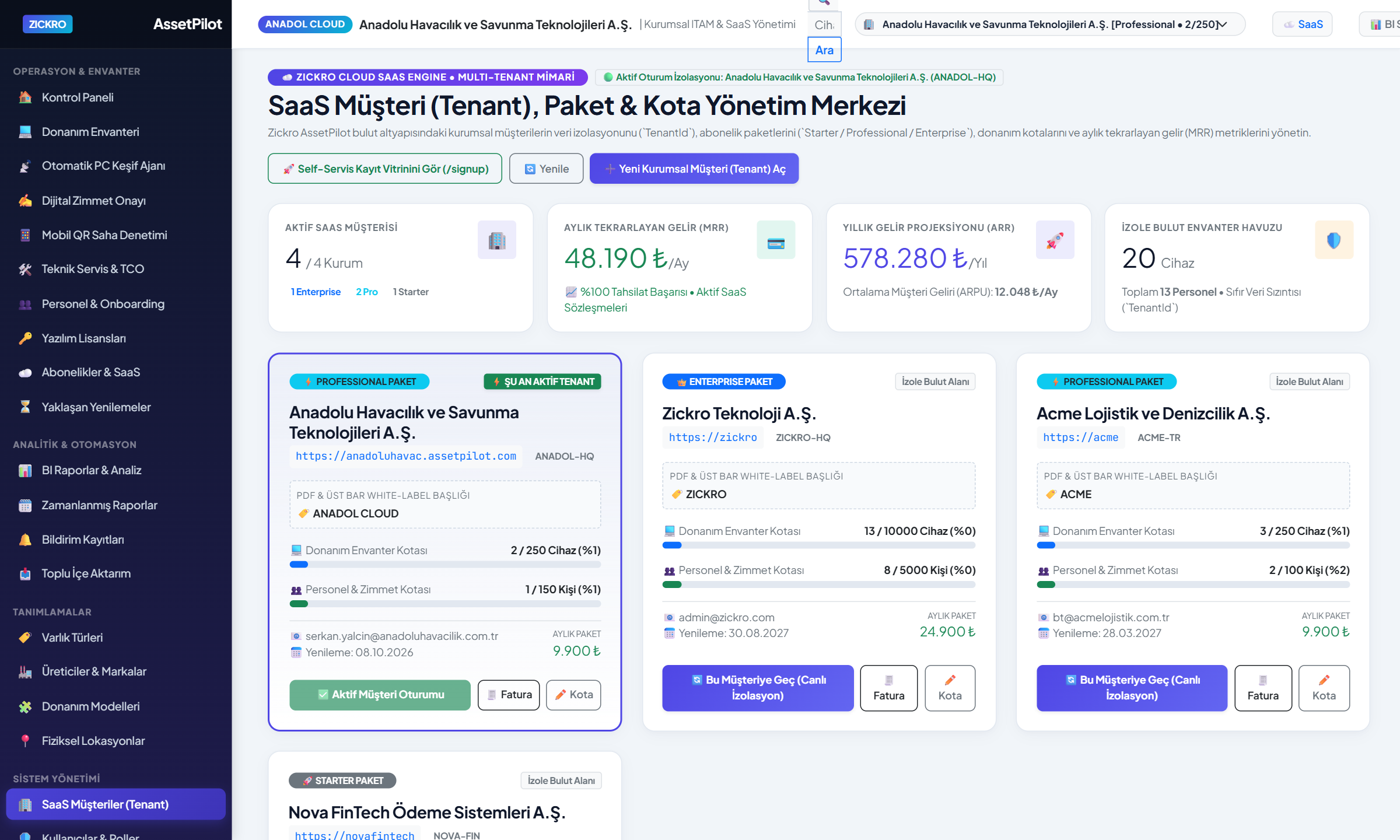Click Kota button on Anadolu Havacılık card

tap(573, 695)
